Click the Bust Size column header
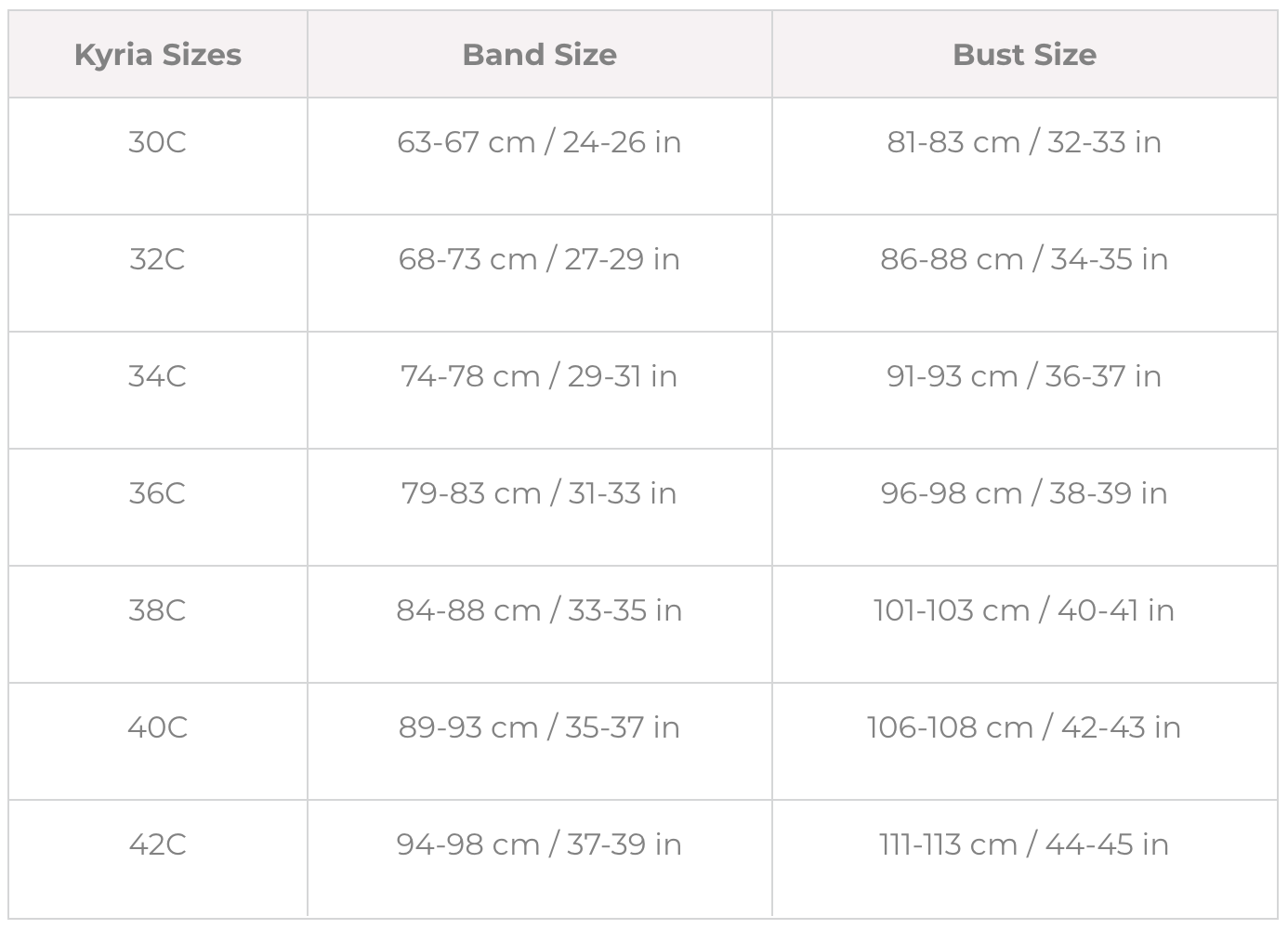This screenshot has width=1288, height=929. pos(1025,55)
